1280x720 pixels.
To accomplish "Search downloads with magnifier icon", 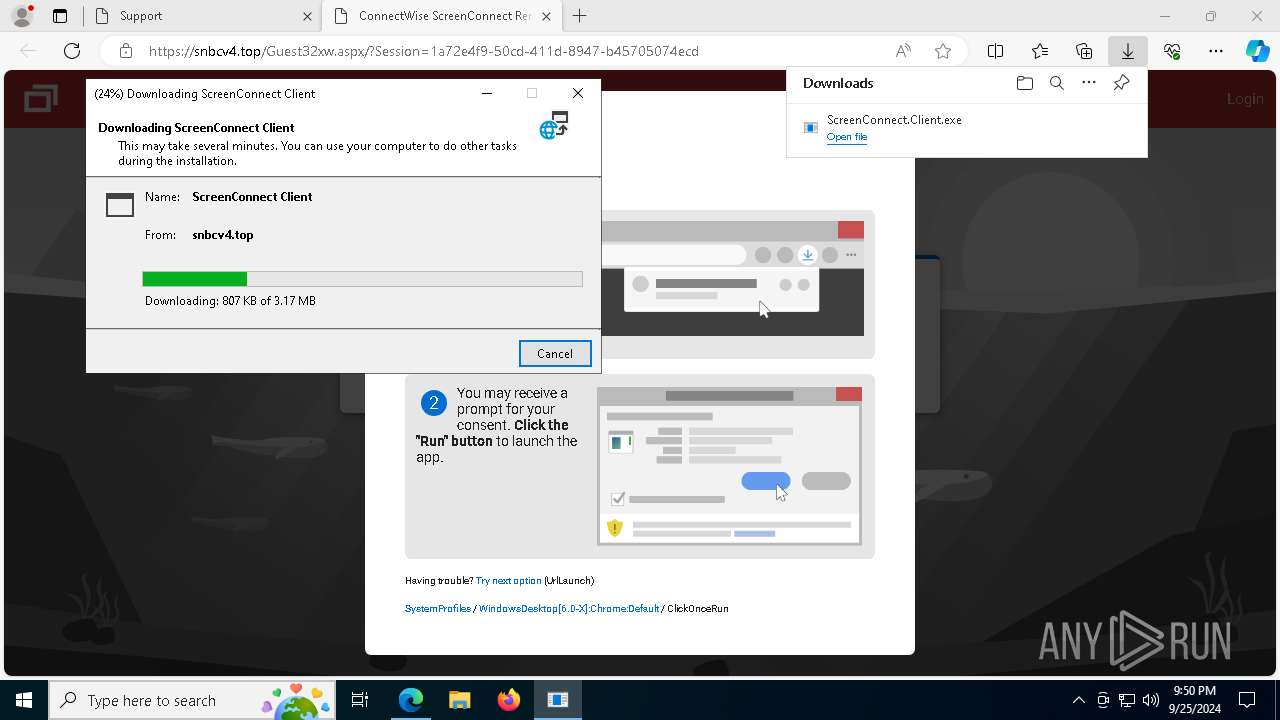I will click(x=1056, y=83).
